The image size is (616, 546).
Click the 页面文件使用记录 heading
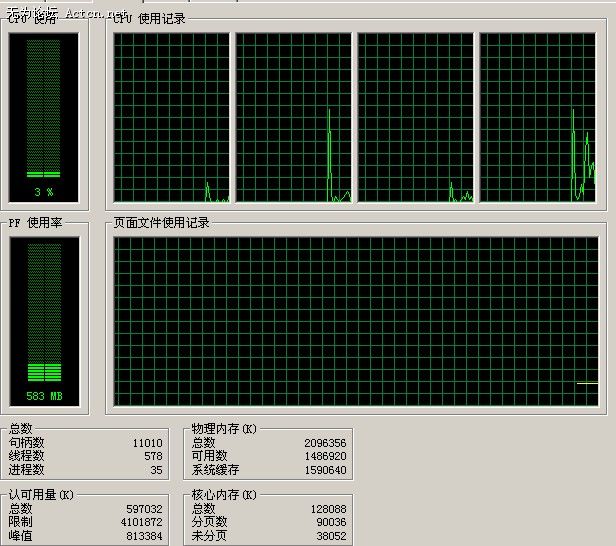161,223
